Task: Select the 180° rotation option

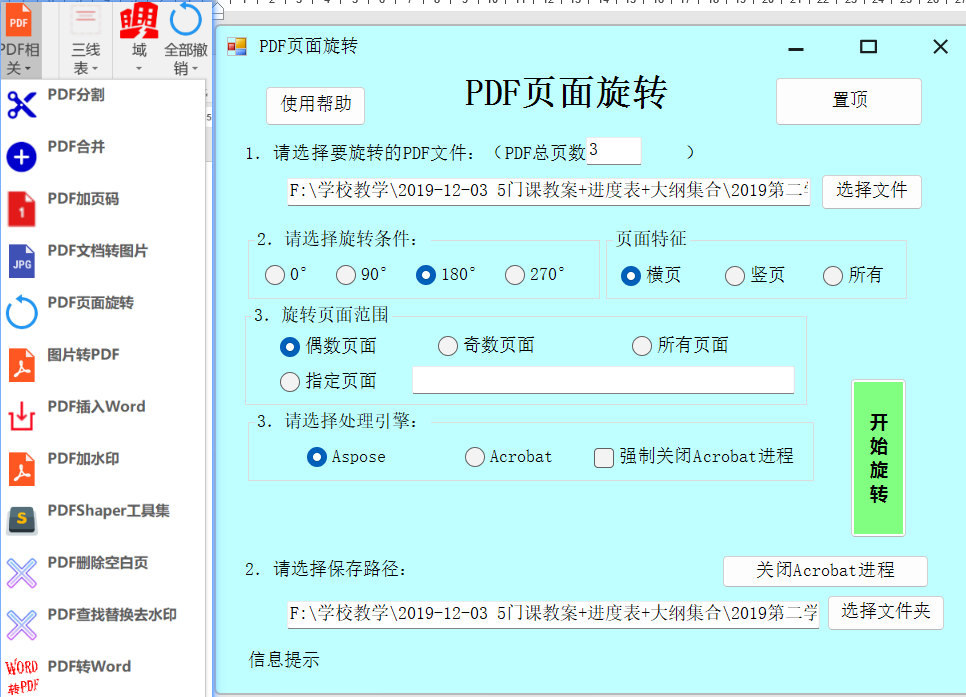Action: (445, 274)
